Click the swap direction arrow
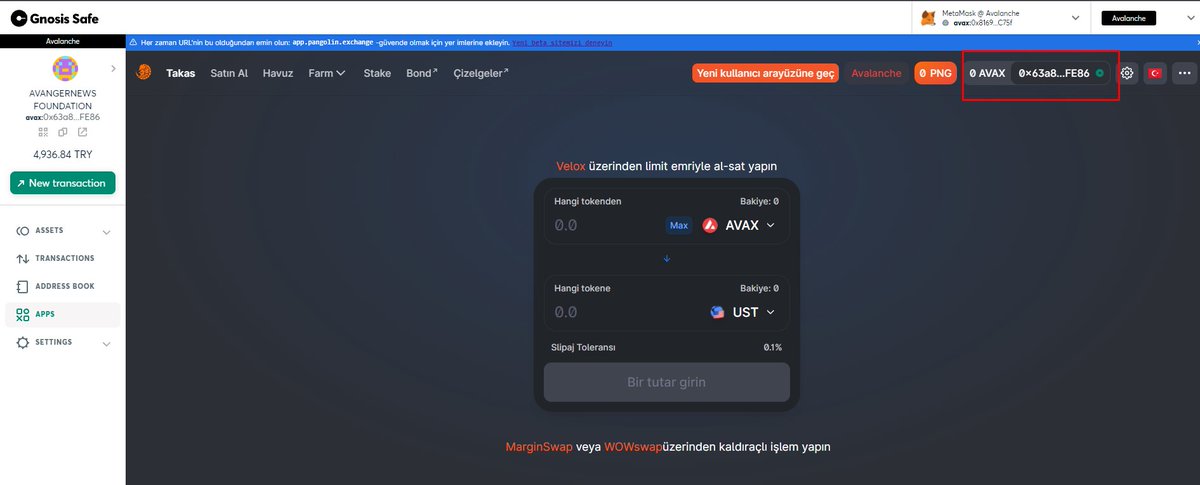This screenshot has width=1200, height=485. click(x=667, y=259)
